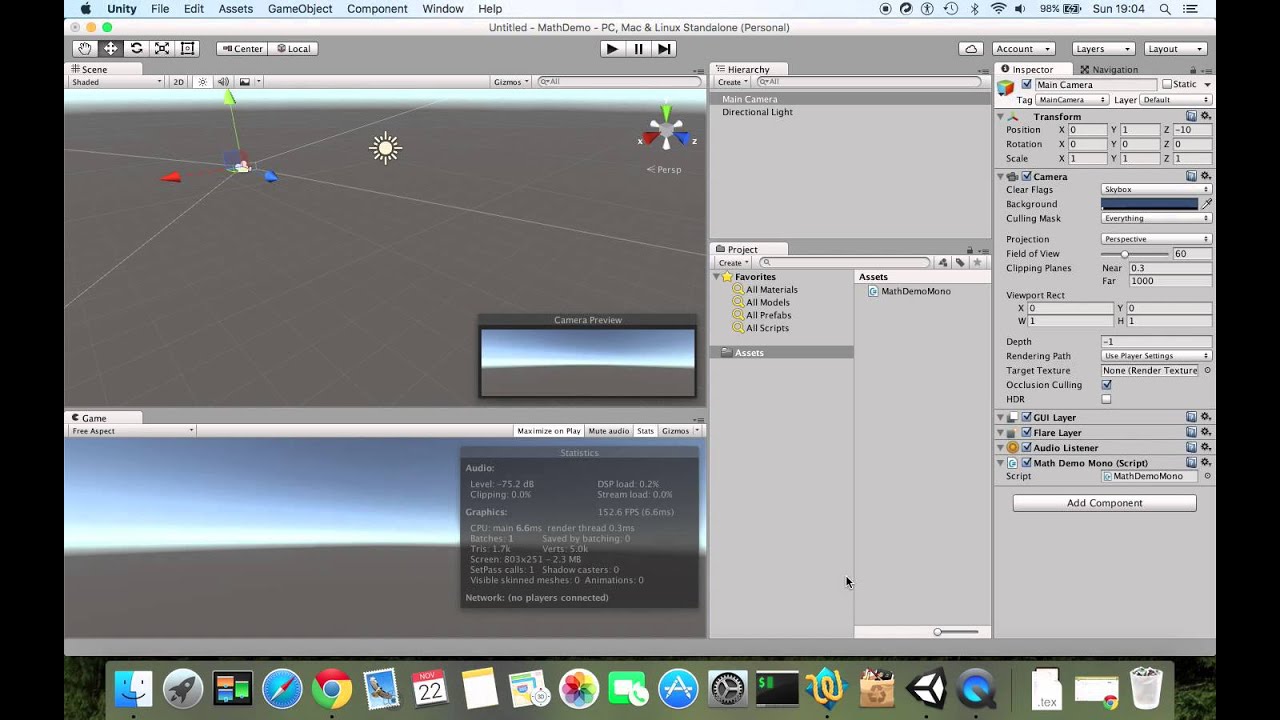Screen dimensions: 1280x720
Task: Open Camera component help icon
Action: click(1191, 176)
